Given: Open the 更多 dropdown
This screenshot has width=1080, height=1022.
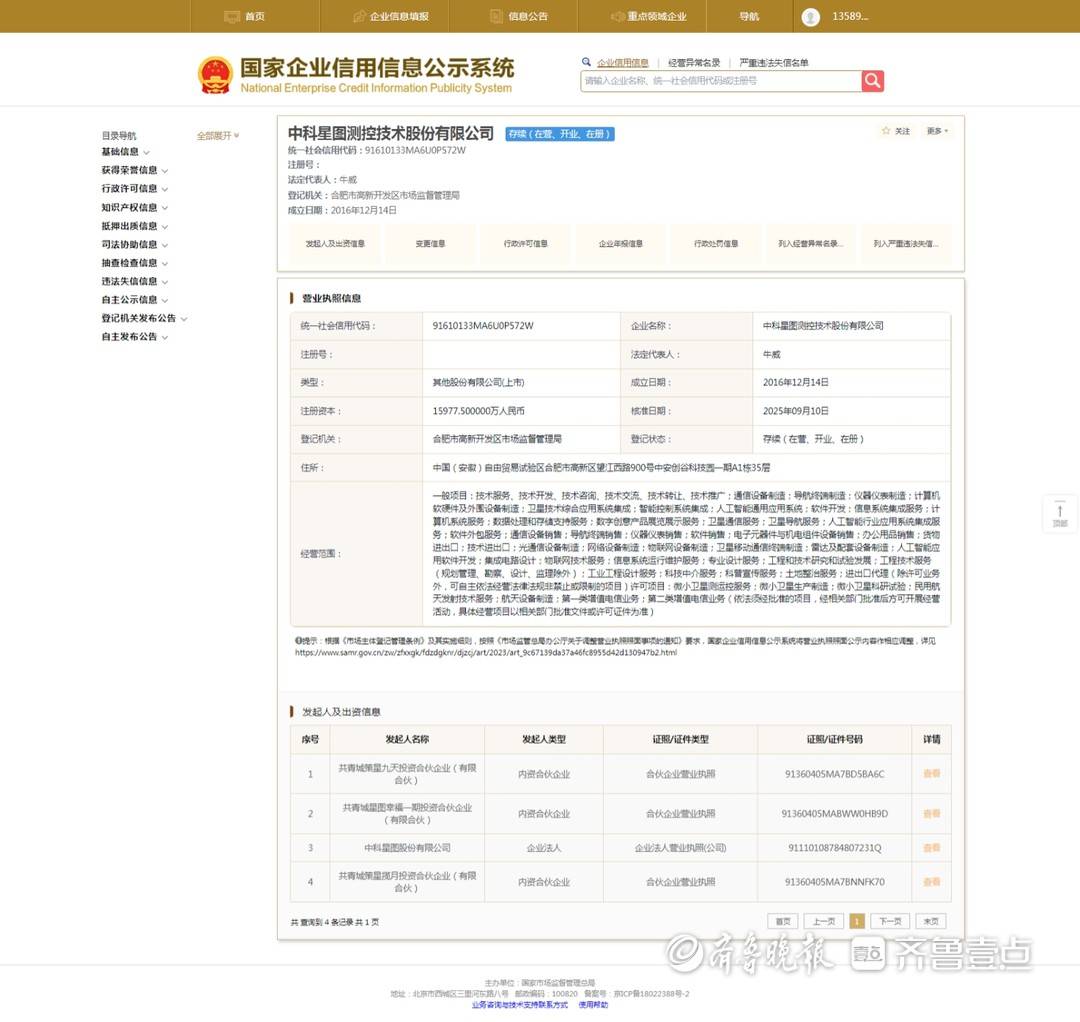Looking at the screenshot, I should (937, 131).
